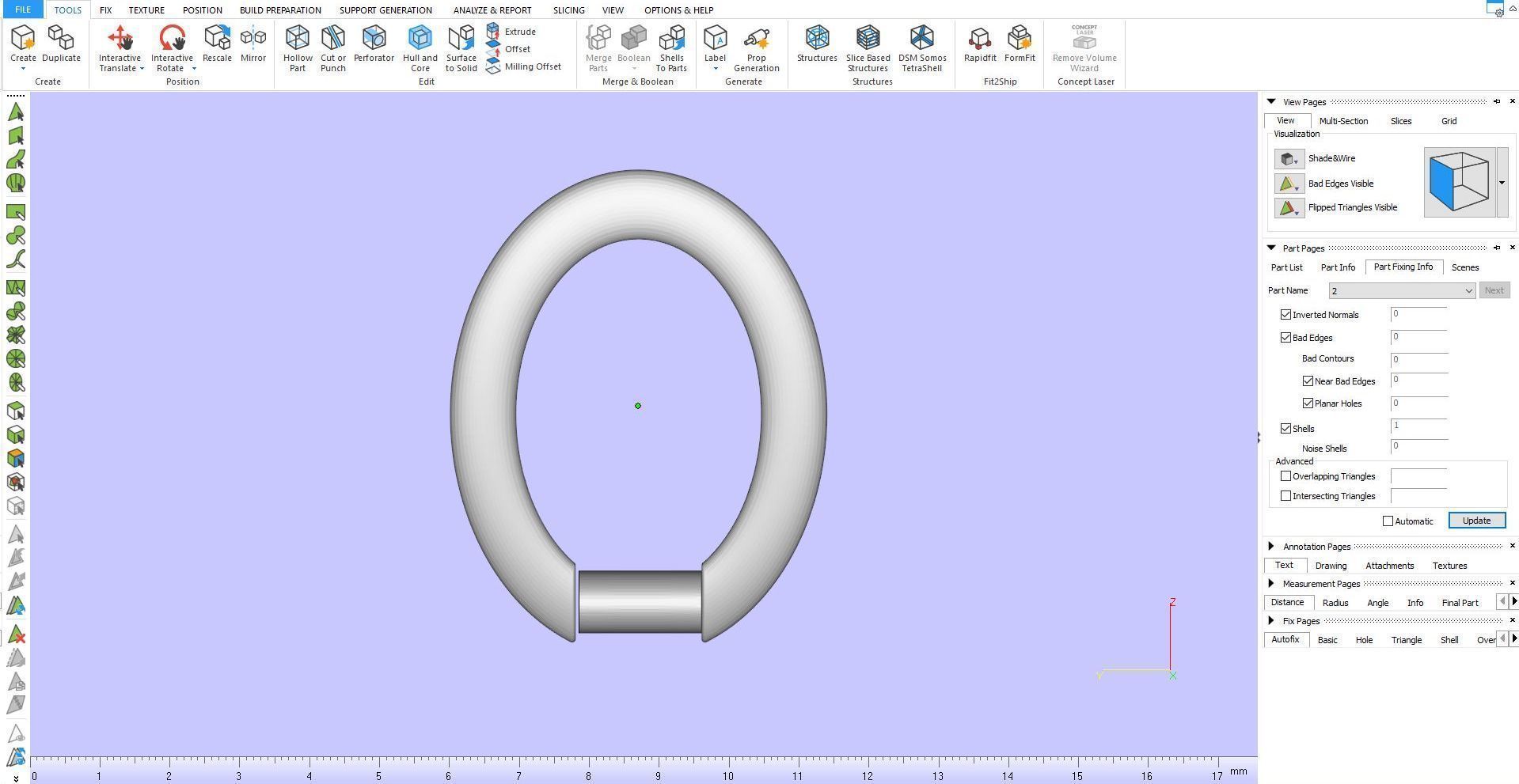
Task: Open the Textures annotation tab
Action: coord(1449,566)
